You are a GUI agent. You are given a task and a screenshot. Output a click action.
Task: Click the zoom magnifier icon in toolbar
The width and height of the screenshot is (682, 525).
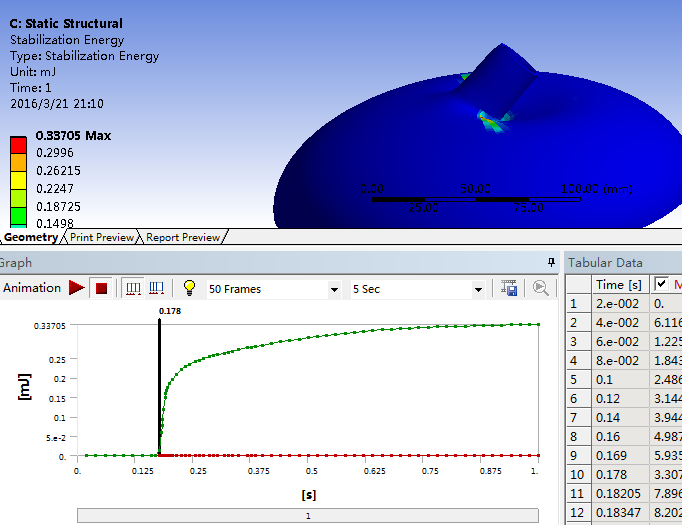(540, 288)
